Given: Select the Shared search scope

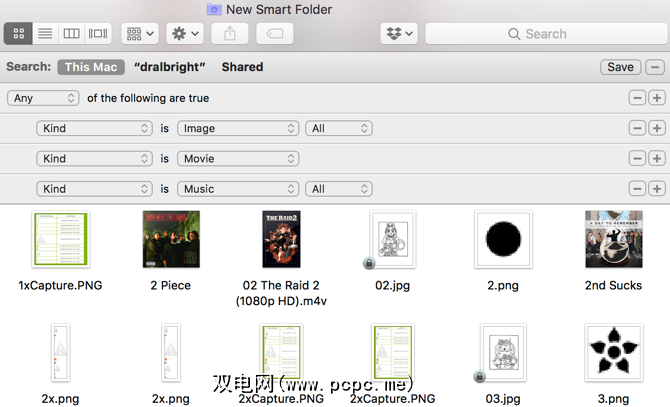Looking at the screenshot, I should 242,67.
